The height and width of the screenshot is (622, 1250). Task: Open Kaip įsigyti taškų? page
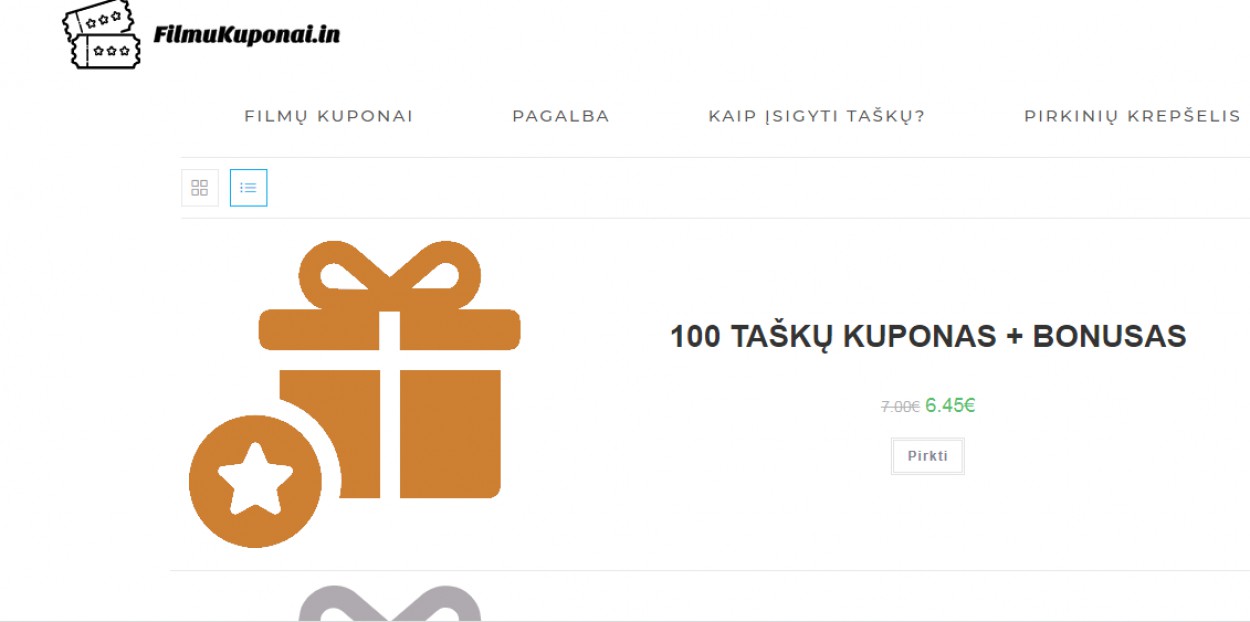click(817, 116)
